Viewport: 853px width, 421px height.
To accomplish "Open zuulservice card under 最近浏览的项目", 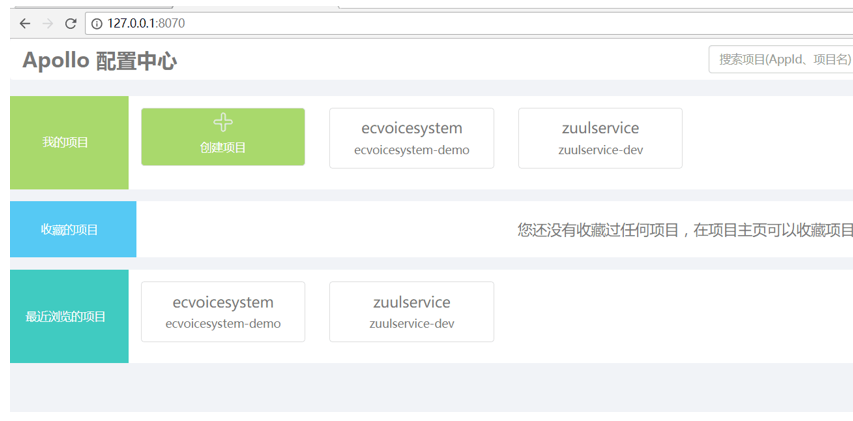I will tap(412, 312).
